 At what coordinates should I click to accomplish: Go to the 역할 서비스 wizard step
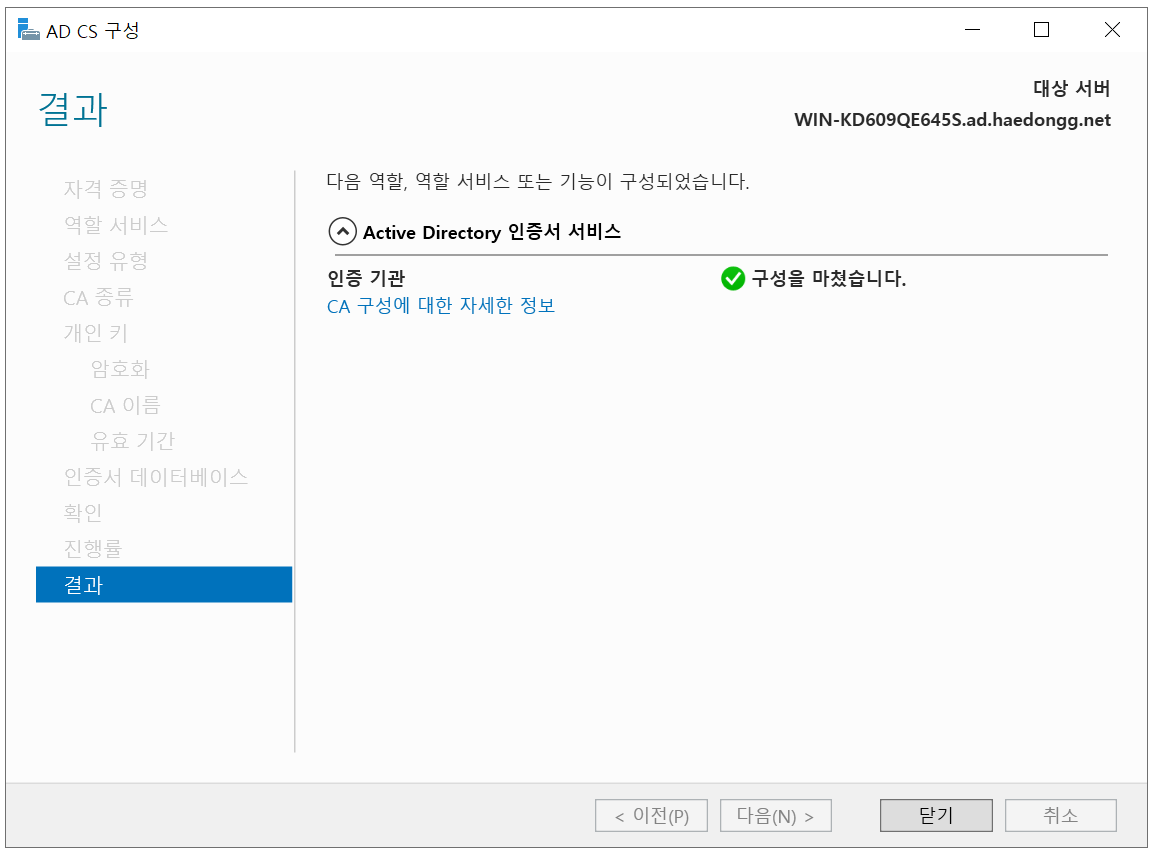click(116, 225)
